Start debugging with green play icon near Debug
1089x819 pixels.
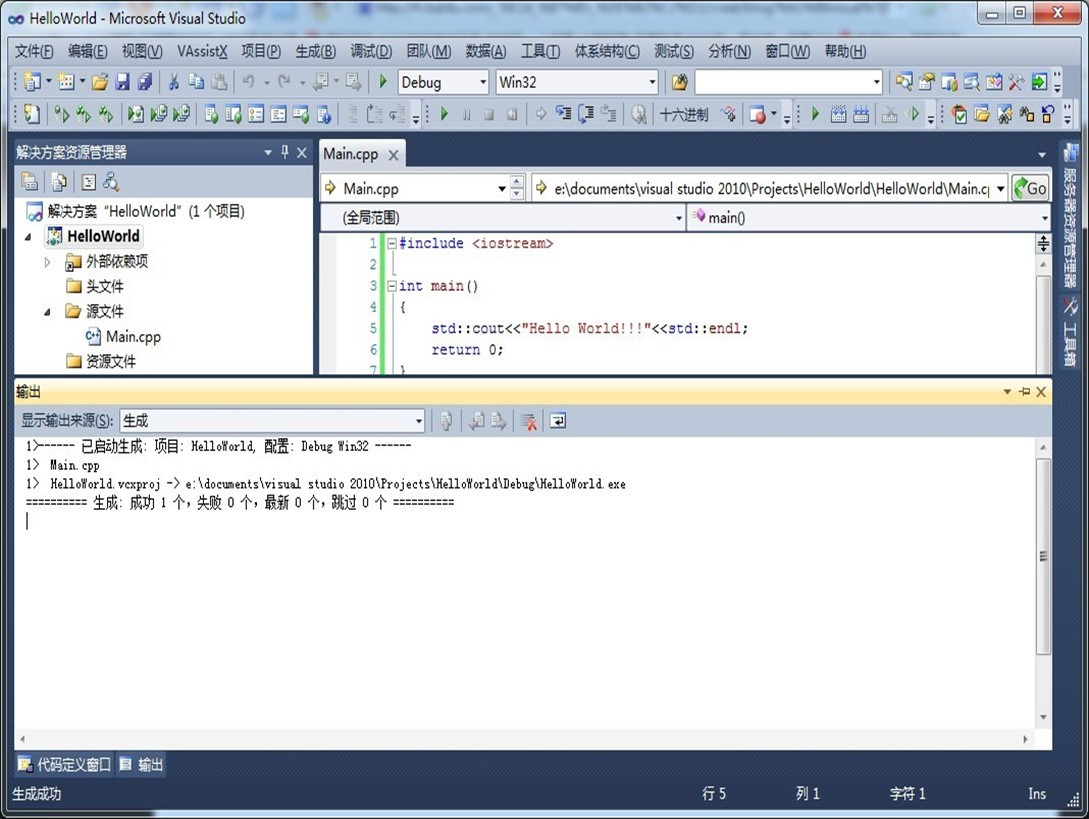383,82
